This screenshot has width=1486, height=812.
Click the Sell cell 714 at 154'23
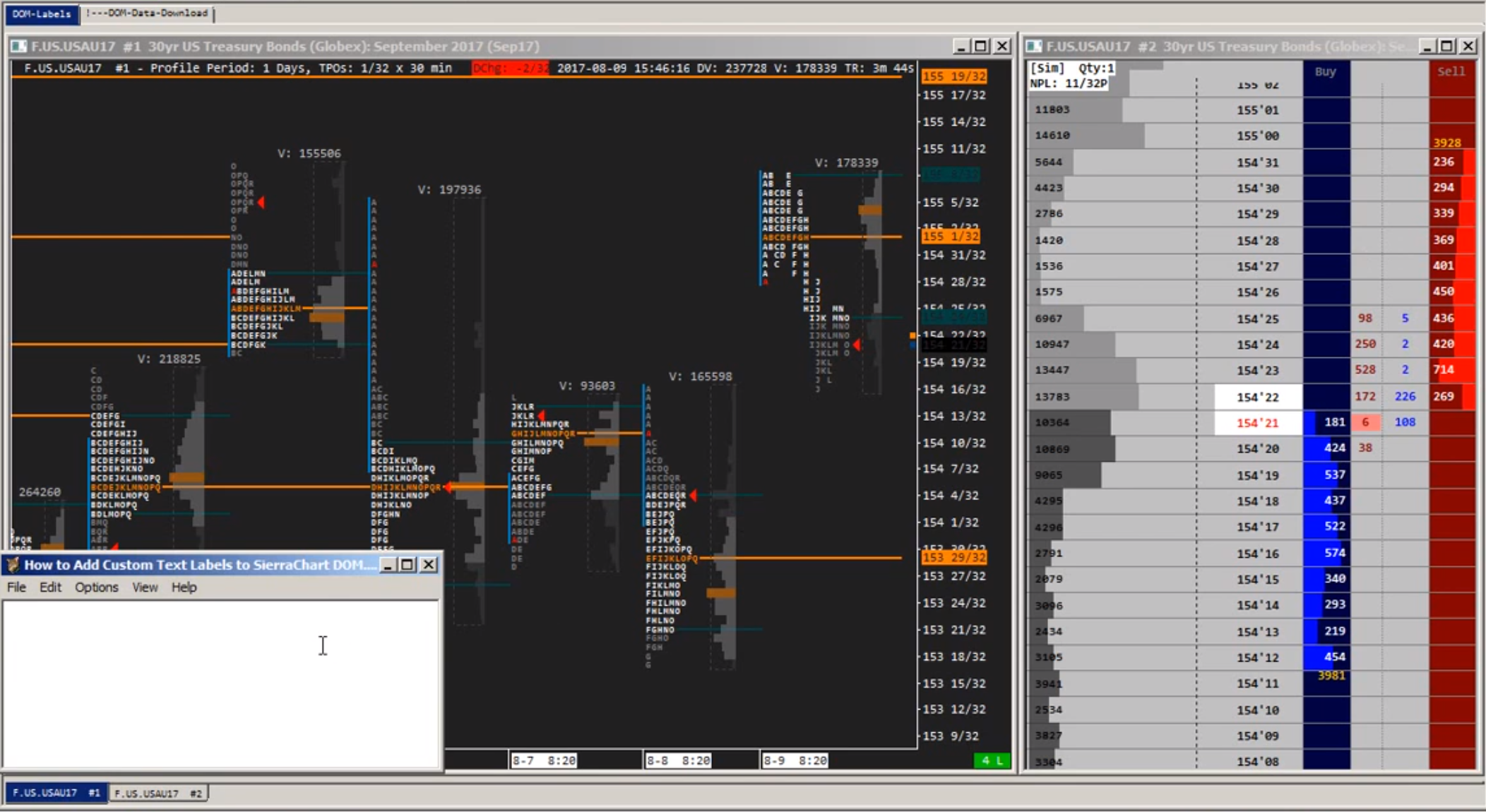pyautogui.click(x=1452, y=369)
